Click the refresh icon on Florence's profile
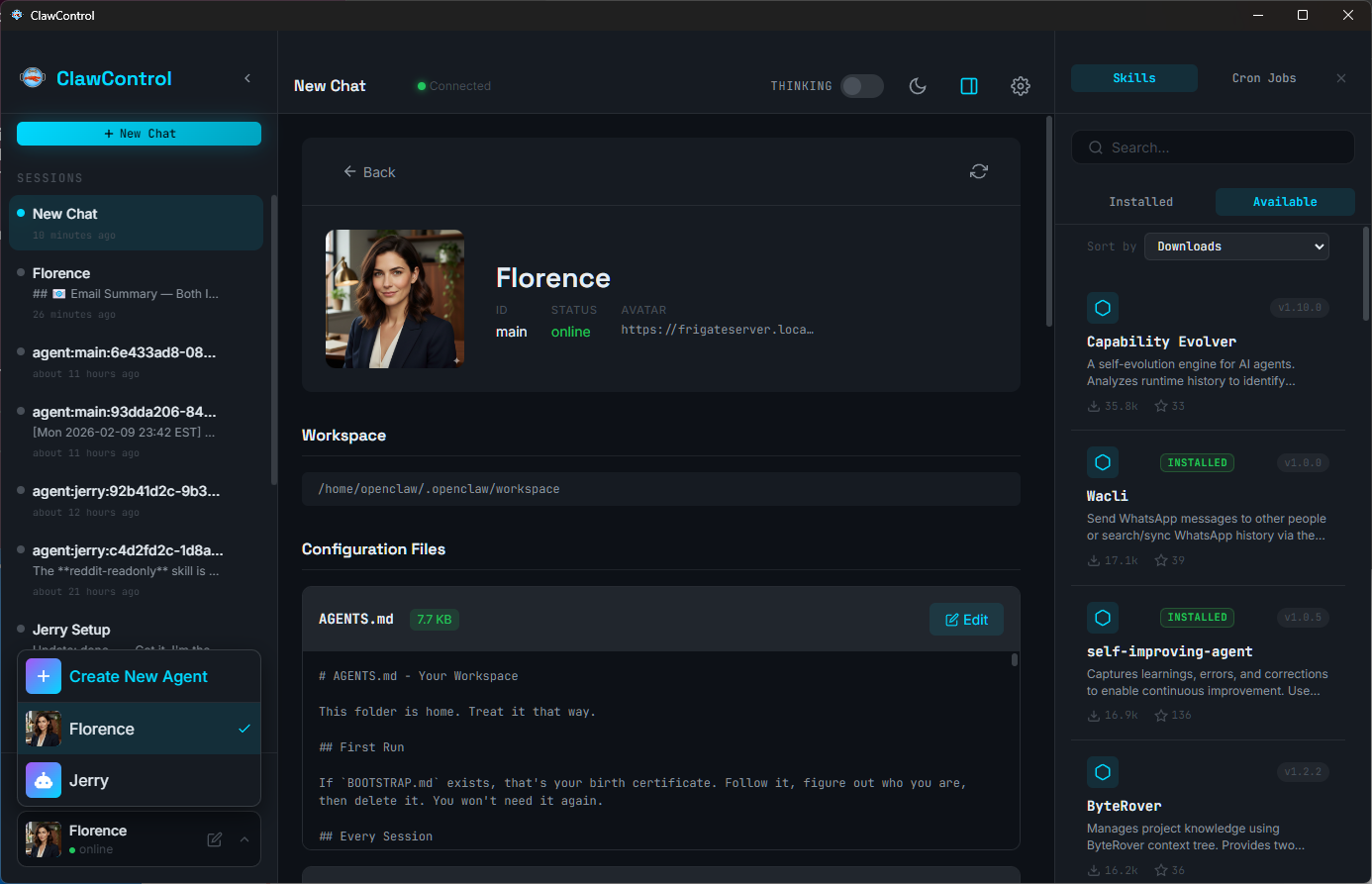 click(x=978, y=171)
